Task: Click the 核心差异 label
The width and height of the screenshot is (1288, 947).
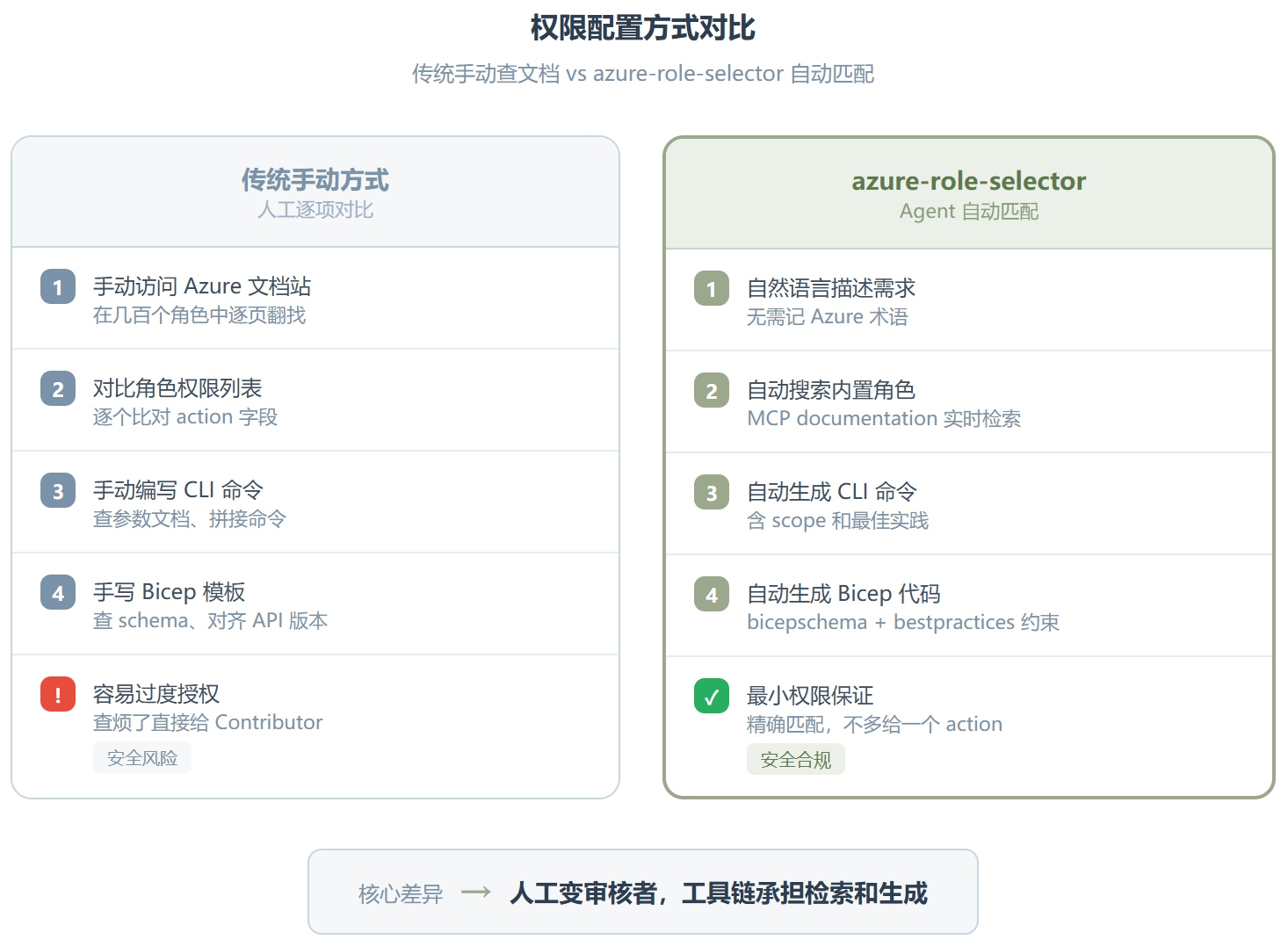Action: [x=401, y=894]
